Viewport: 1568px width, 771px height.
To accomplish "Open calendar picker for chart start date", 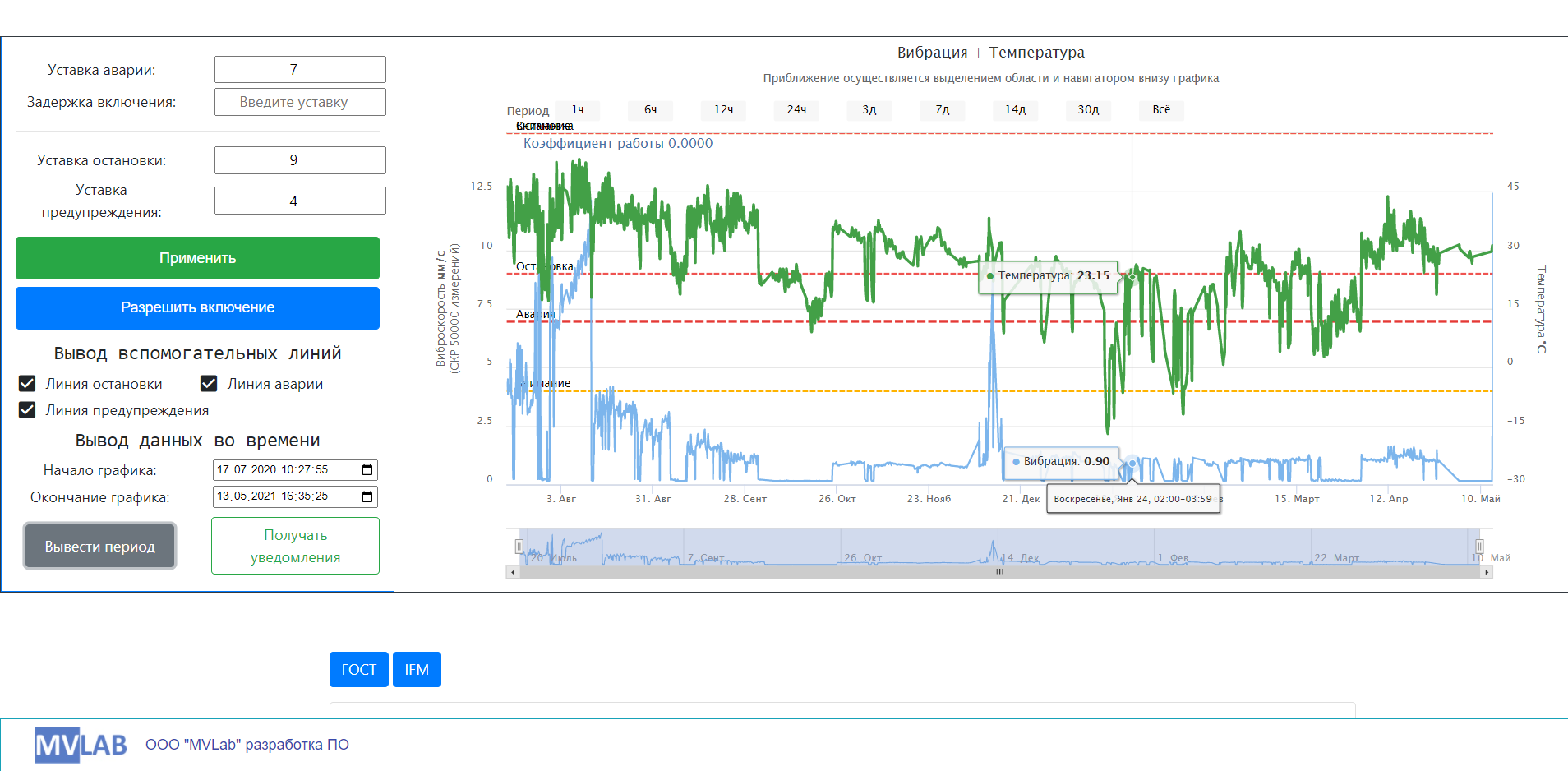I will pyautogui.click(x=367, y=470).
